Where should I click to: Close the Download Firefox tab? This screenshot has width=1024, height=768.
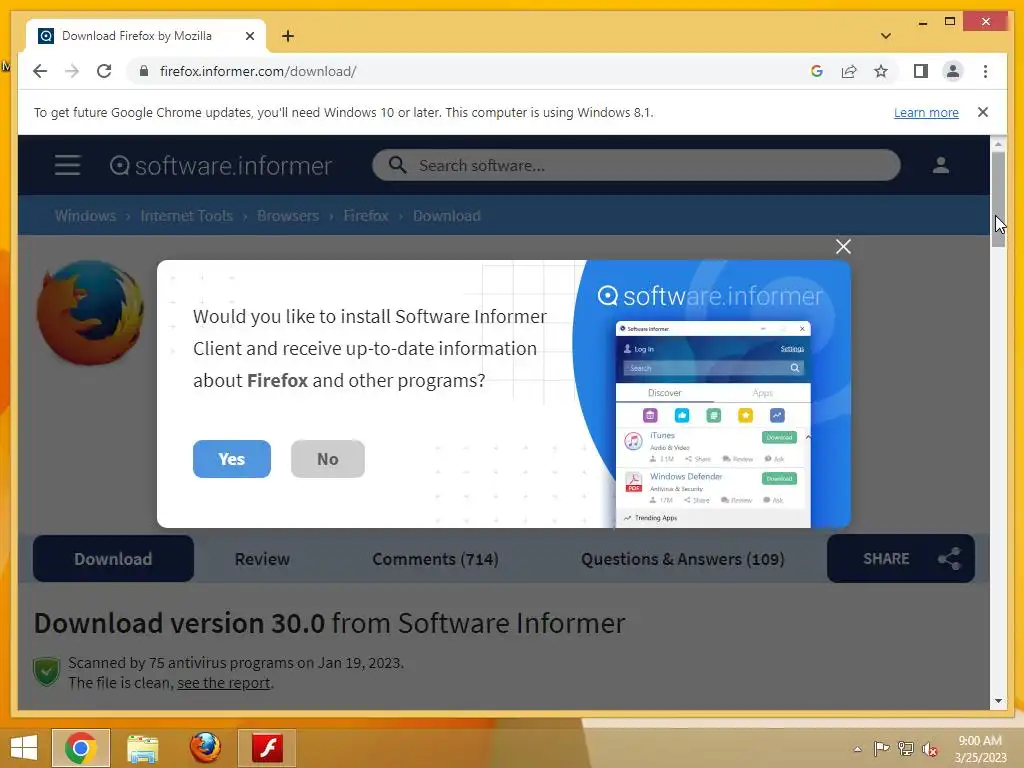pos(249,36)
